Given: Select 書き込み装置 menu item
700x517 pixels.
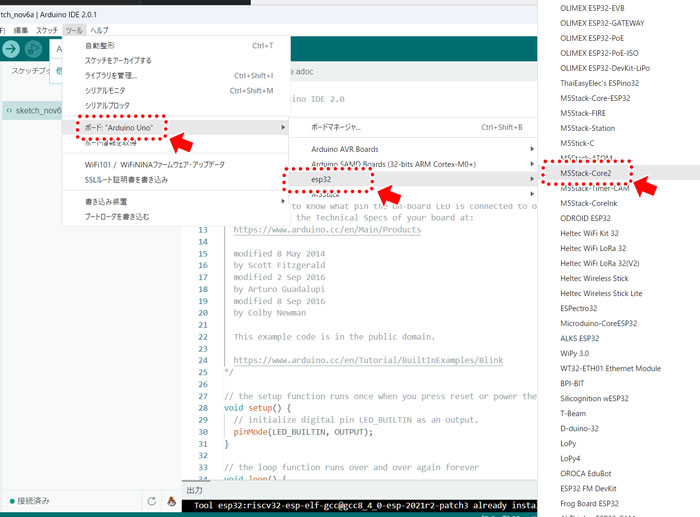Looking at the screenshot, I should click(x=176, y=201).
